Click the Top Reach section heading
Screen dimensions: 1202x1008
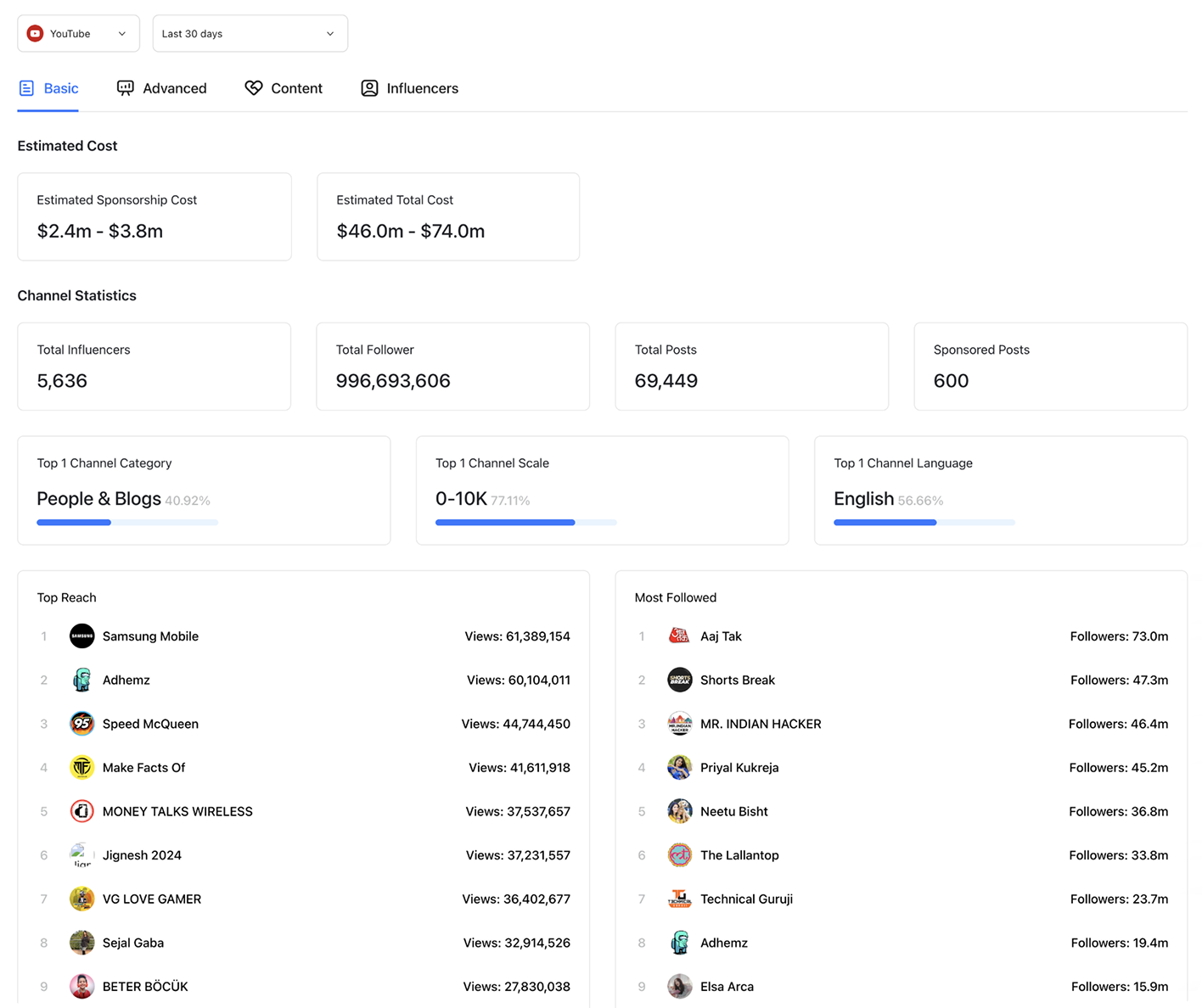pyautogui.click(x=66, y=597)
